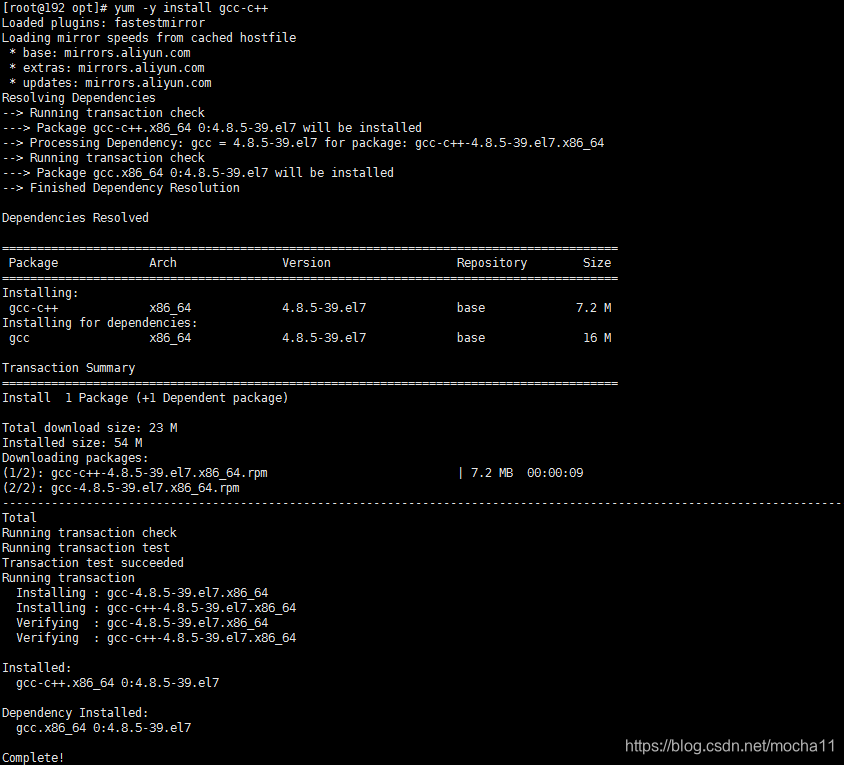Select the Transaction Summary heading

coord(66,367)
